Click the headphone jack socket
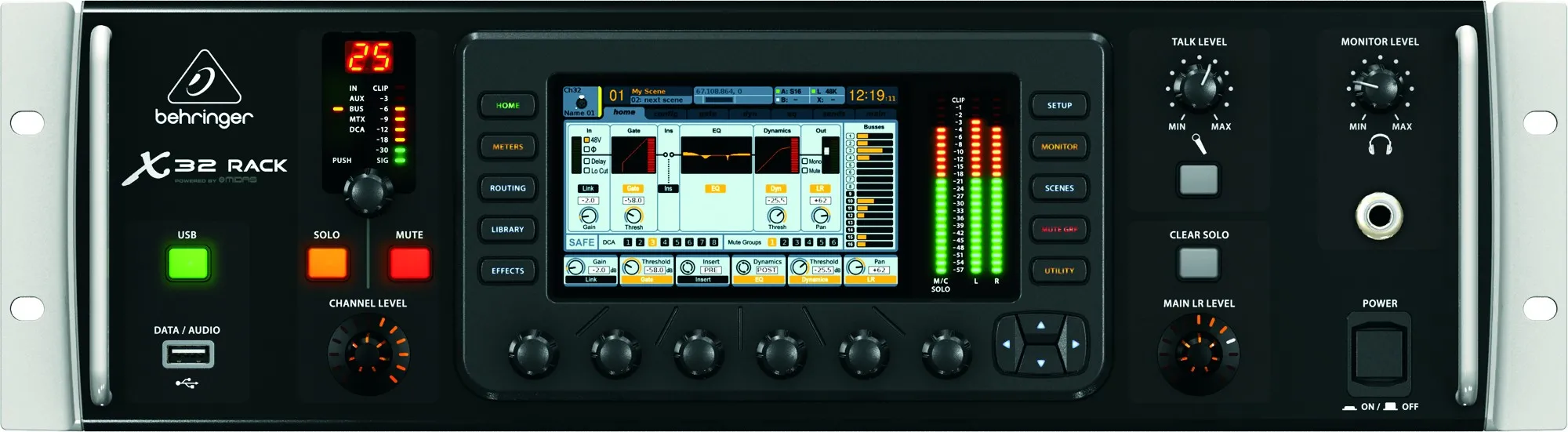The height and width of the screenshot is (432, 1568). (1379, 215)
